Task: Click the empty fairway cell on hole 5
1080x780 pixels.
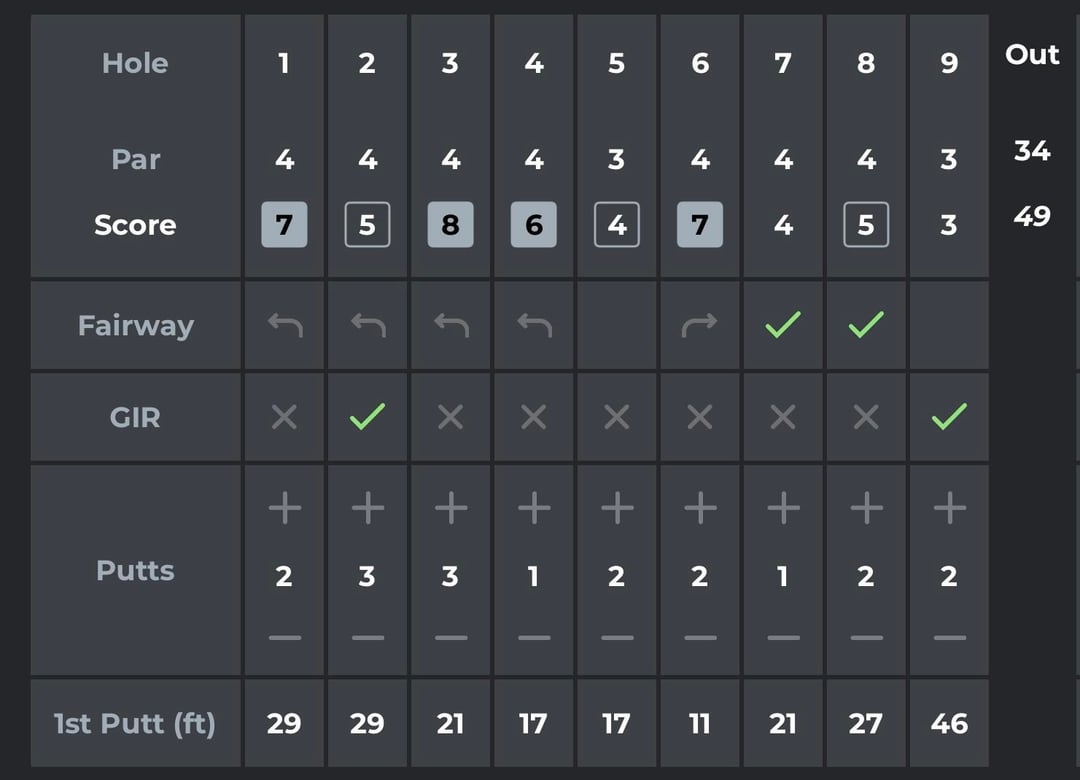Action: pos(616,325)
